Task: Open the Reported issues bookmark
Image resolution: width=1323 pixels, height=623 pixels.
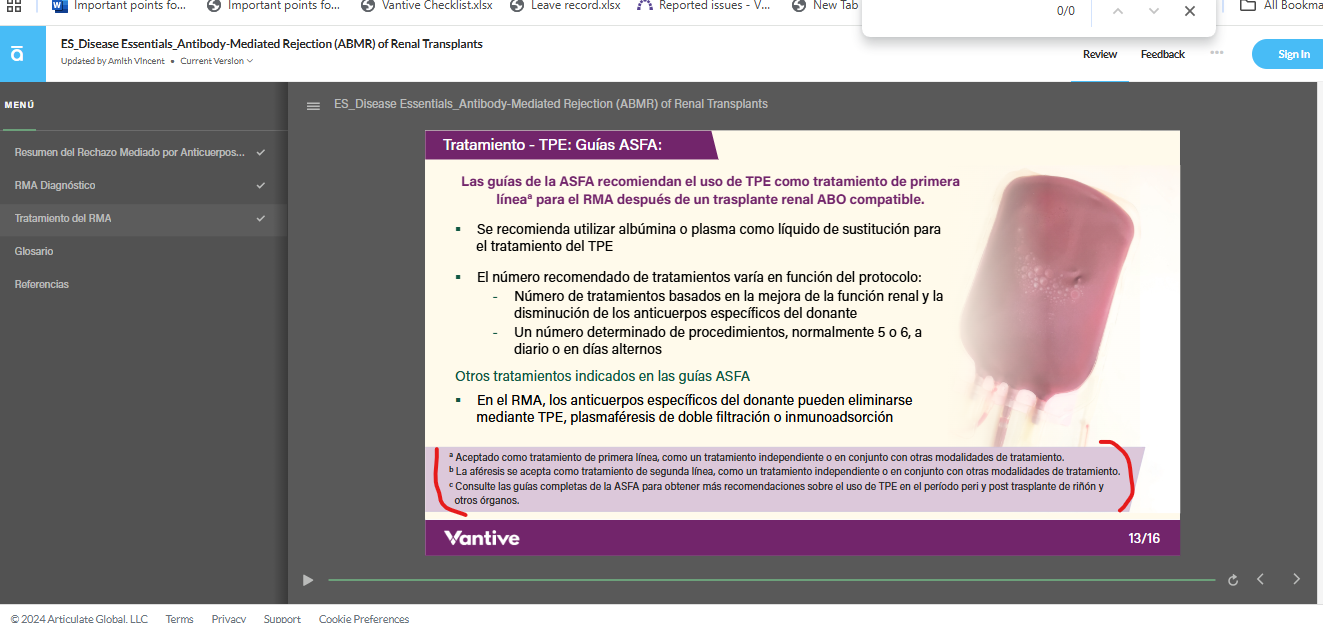Action: point(705,5)
